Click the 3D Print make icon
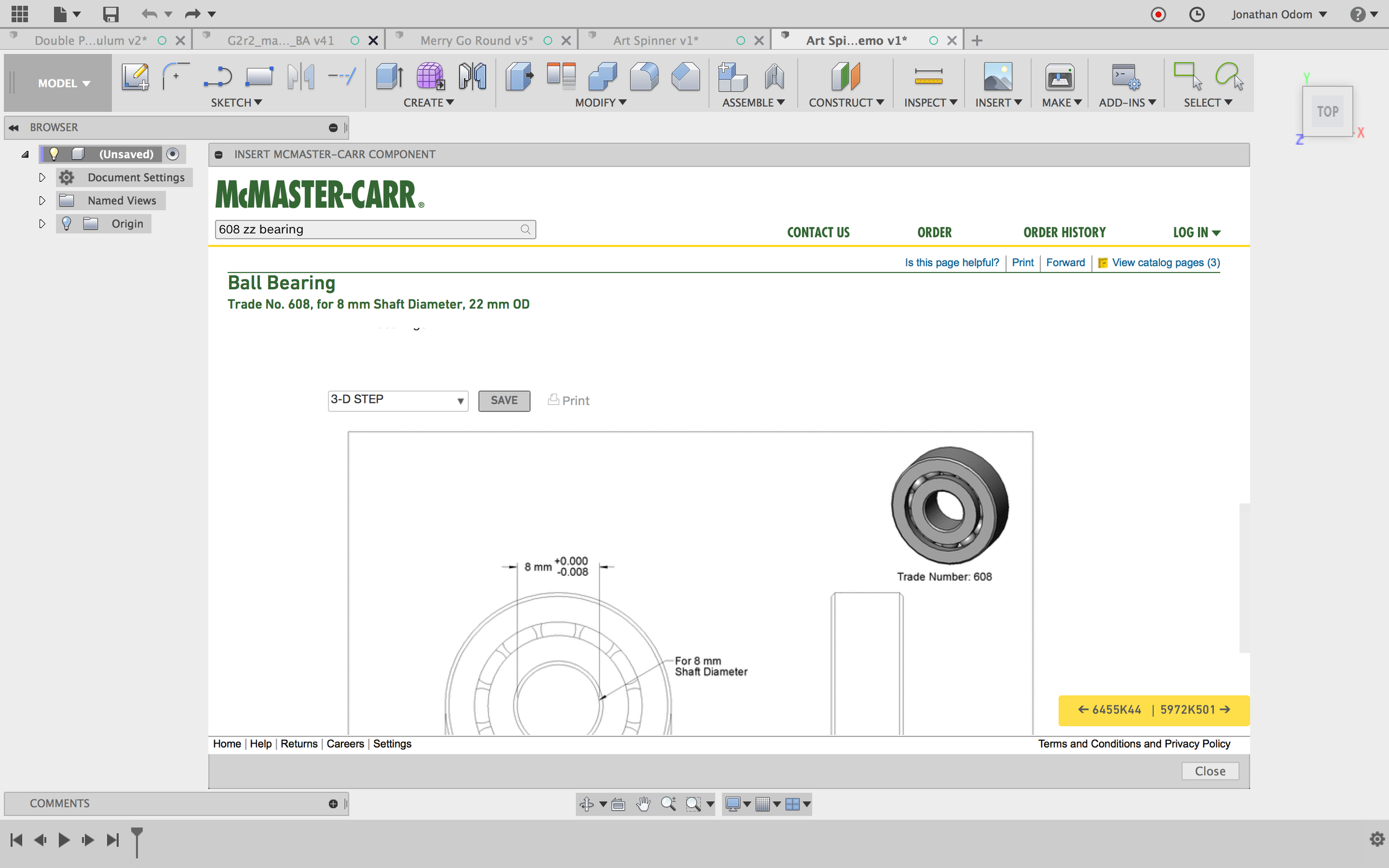This screenshot has width=1389, height=868. [x=1059, y=77]
